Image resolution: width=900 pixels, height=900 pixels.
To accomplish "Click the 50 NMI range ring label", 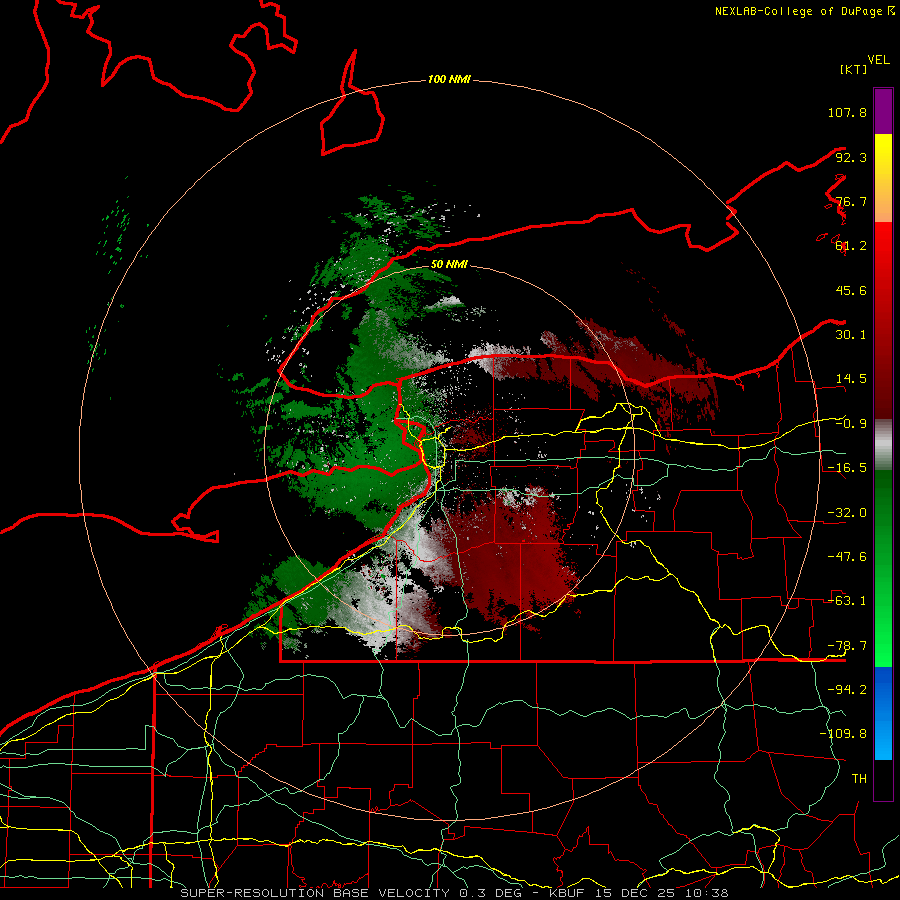I will (x=449, y=264).
